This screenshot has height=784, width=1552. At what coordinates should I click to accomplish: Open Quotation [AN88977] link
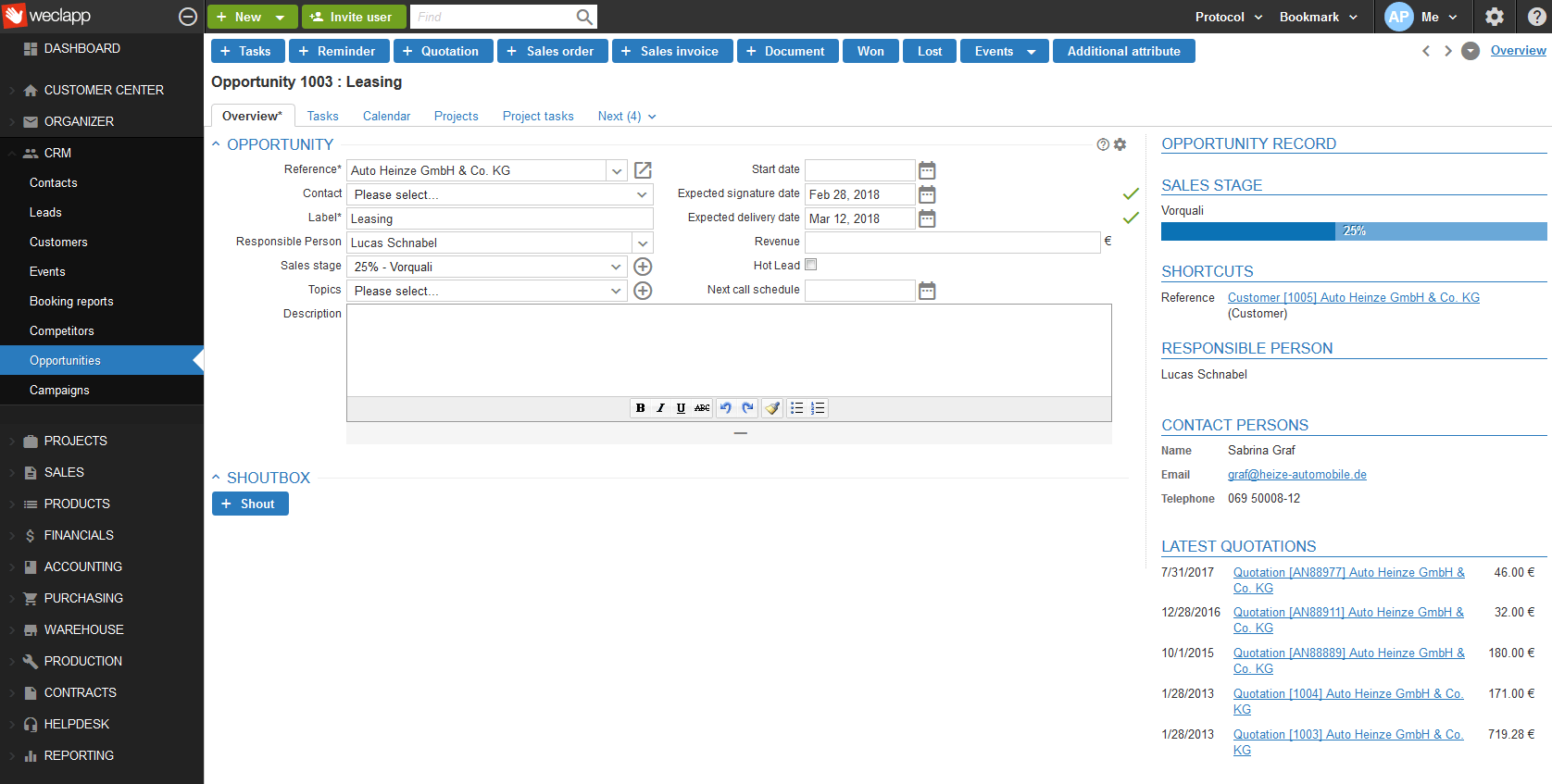[1349, 580]
